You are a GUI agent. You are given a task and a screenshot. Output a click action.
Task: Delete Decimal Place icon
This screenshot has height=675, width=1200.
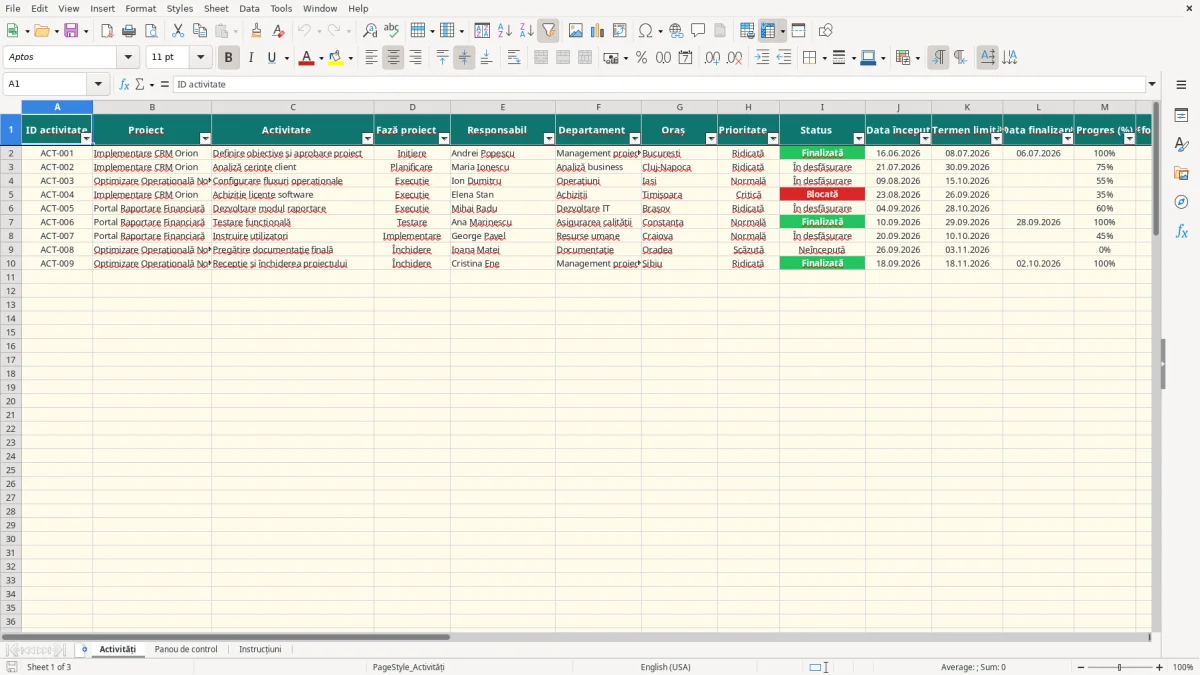click(x=734, y=58)
